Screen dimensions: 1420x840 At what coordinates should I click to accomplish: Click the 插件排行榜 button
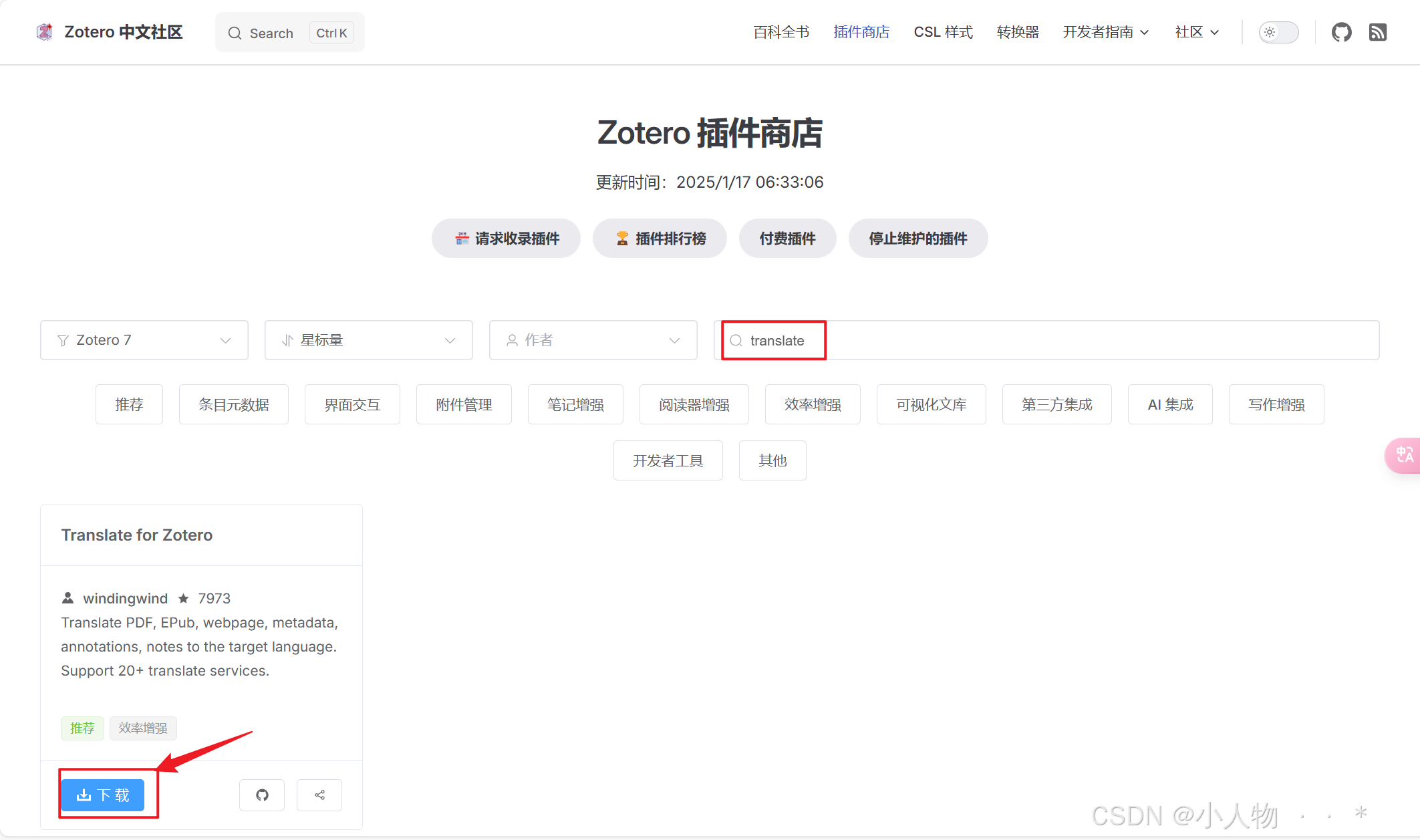pyautogui.click(x=660, y=239)
